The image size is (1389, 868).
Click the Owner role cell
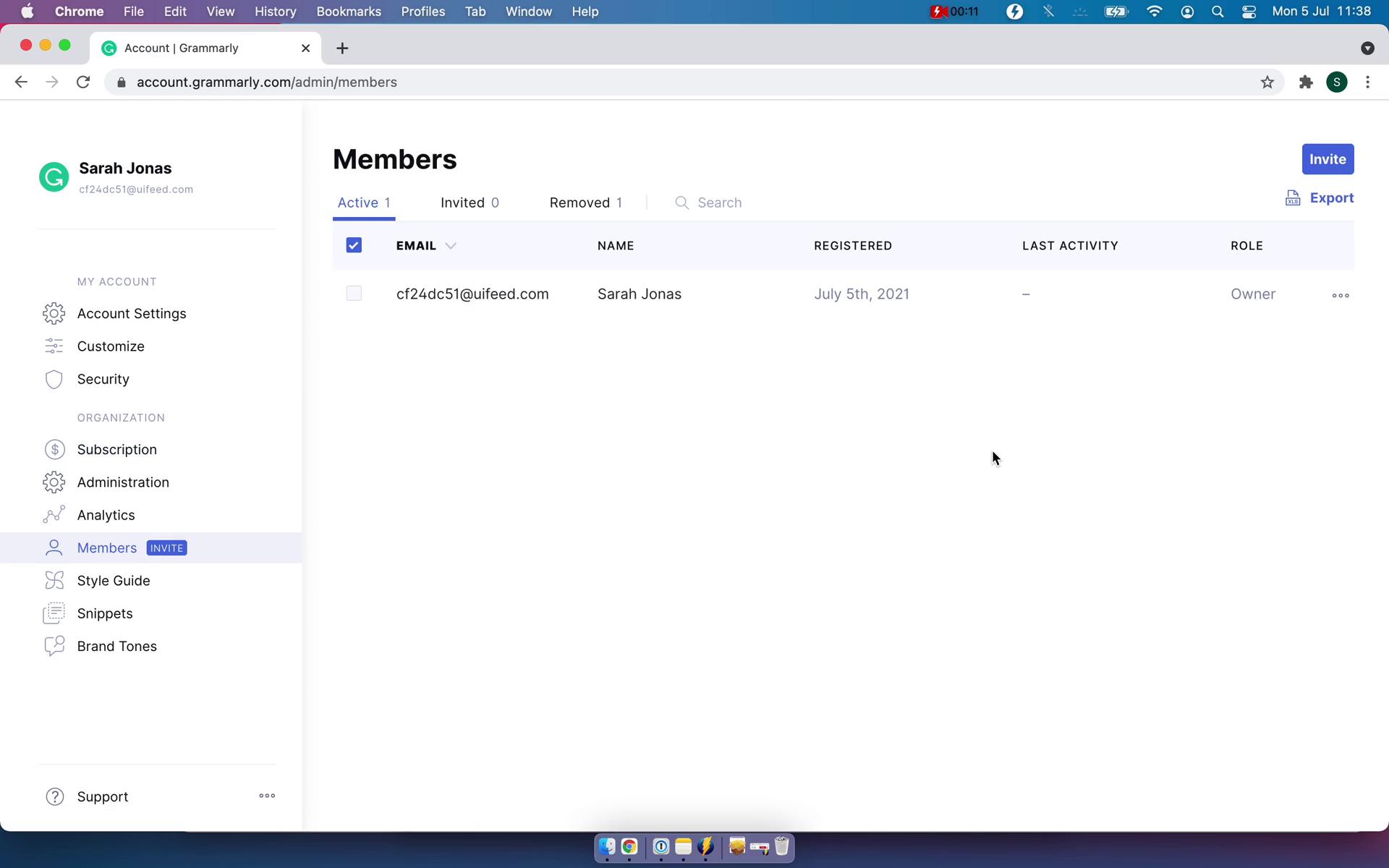(1253, 294)
